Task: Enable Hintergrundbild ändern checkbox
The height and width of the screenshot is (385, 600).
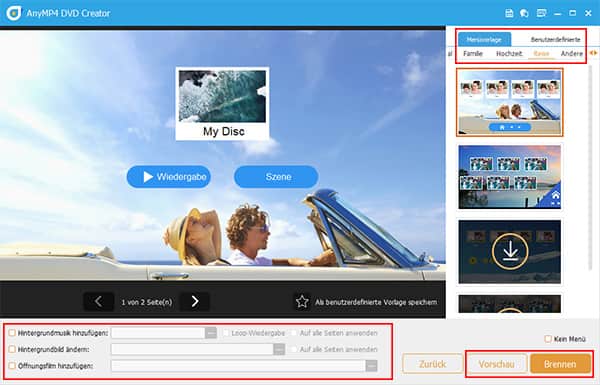Action: [x=12, y=349]
